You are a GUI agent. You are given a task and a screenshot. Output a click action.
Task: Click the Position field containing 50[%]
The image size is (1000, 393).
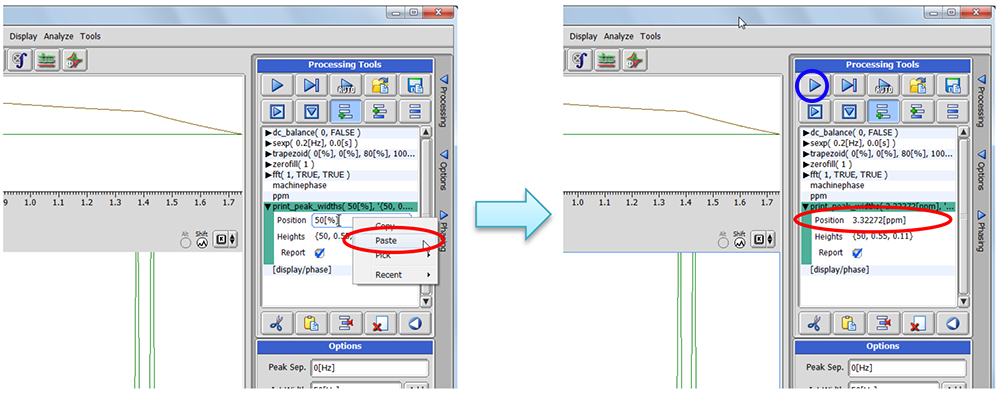tap(362, 220)
